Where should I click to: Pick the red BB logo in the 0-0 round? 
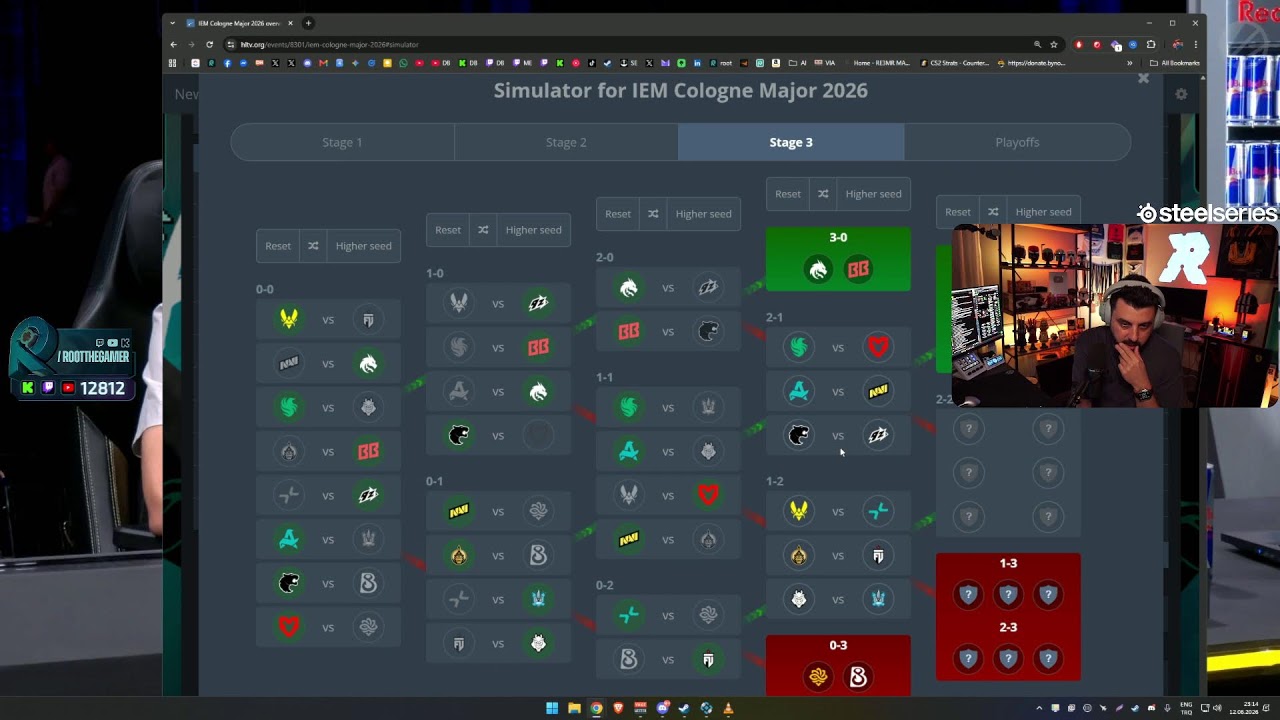[x=368, y=452]
